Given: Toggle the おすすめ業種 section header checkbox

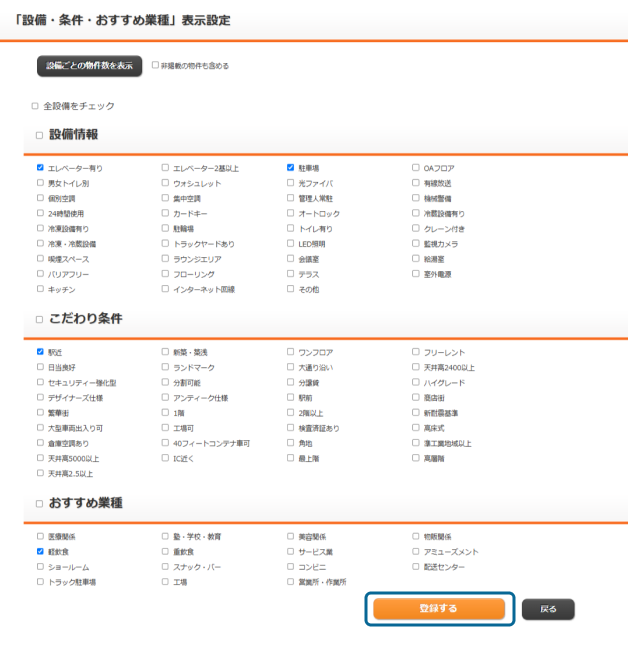Looking at the screenshot, I should pyautogui.click(x=40, y=503).
